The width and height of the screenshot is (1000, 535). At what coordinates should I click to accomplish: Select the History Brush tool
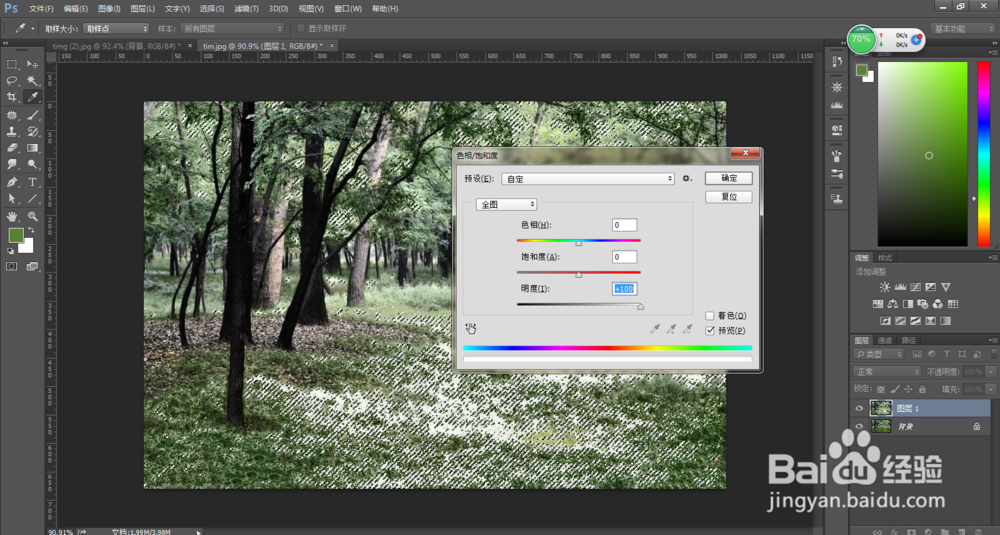[32, 131]
